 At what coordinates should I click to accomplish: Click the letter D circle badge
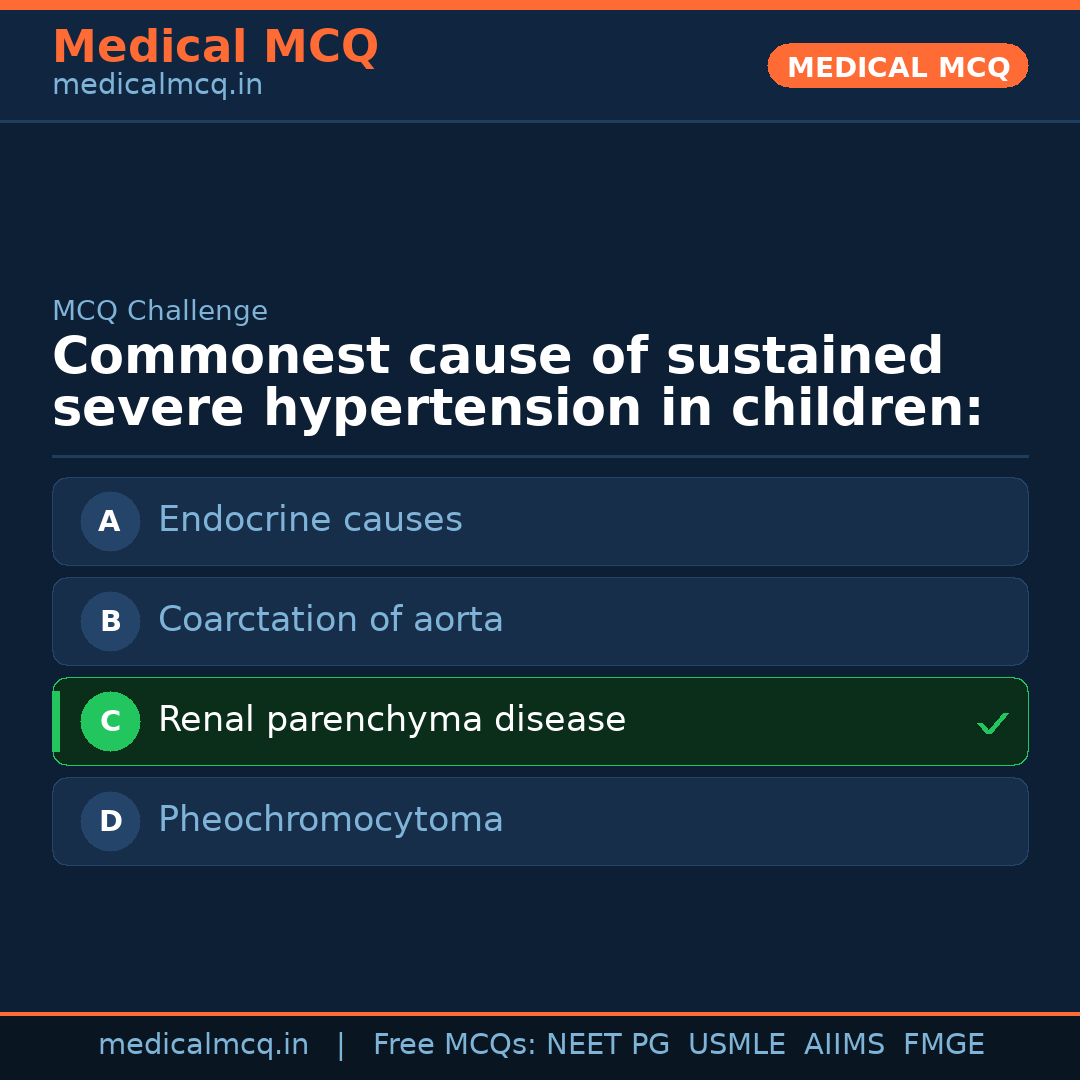click(x=110, y=821)
